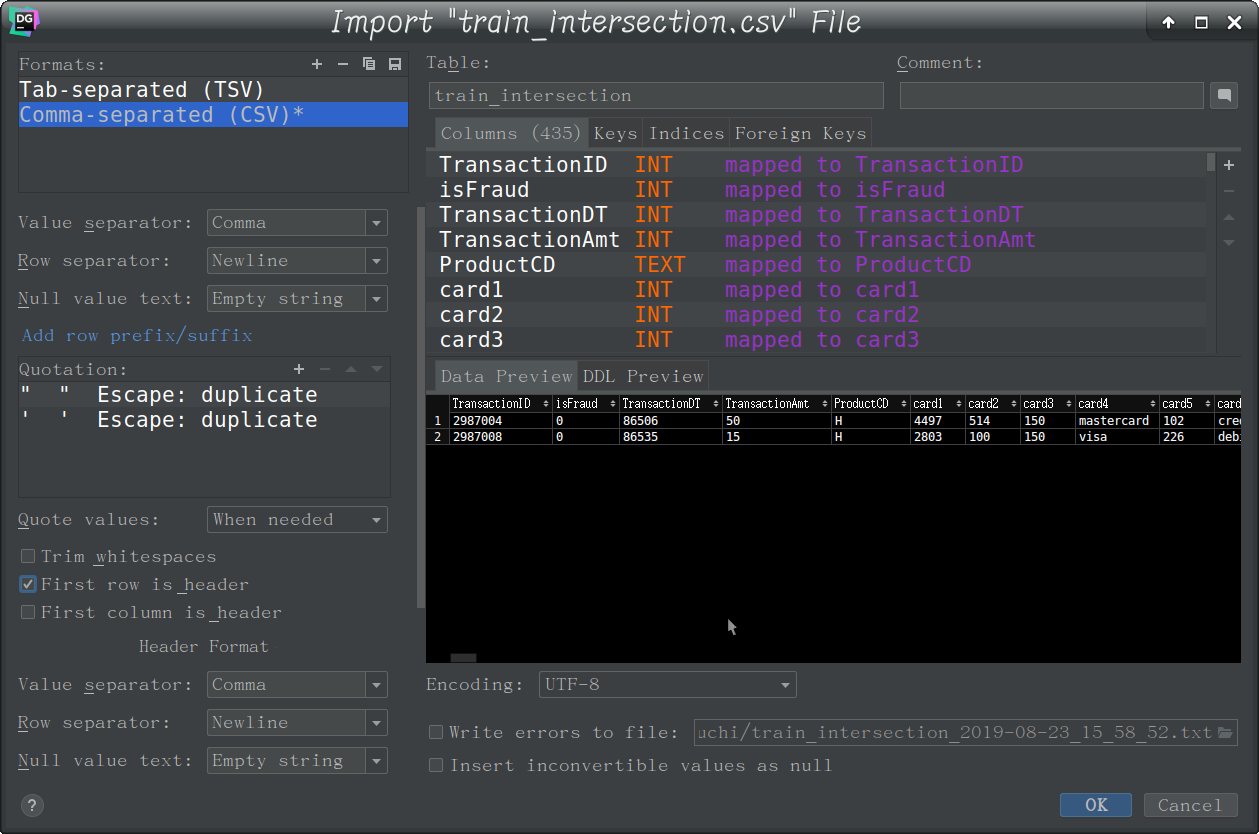
Task: Open the Encoding UTF-8 dropdown
Action: (668, 685)
